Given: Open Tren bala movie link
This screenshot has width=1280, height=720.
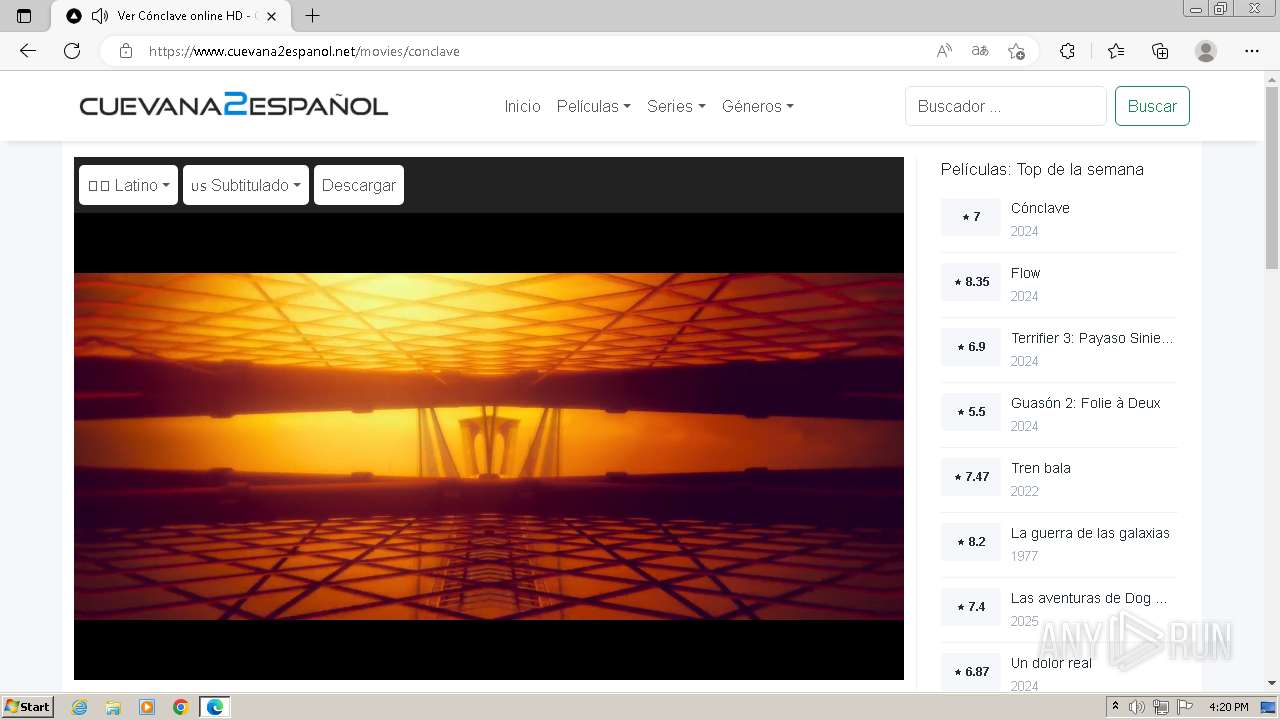Looking at the screenshot, I should tap(1040, 468).
